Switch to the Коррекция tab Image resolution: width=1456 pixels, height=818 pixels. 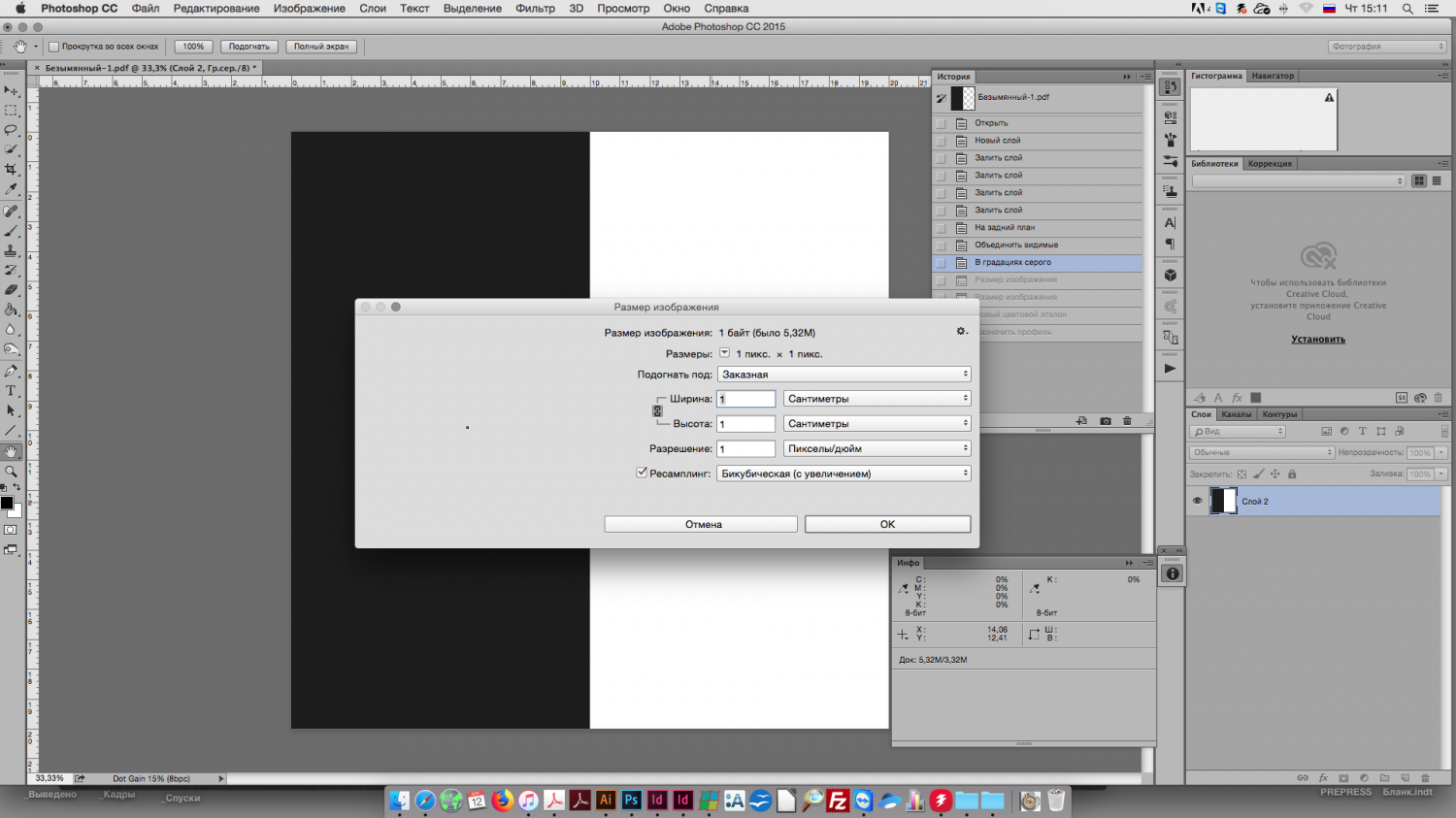1270,164
